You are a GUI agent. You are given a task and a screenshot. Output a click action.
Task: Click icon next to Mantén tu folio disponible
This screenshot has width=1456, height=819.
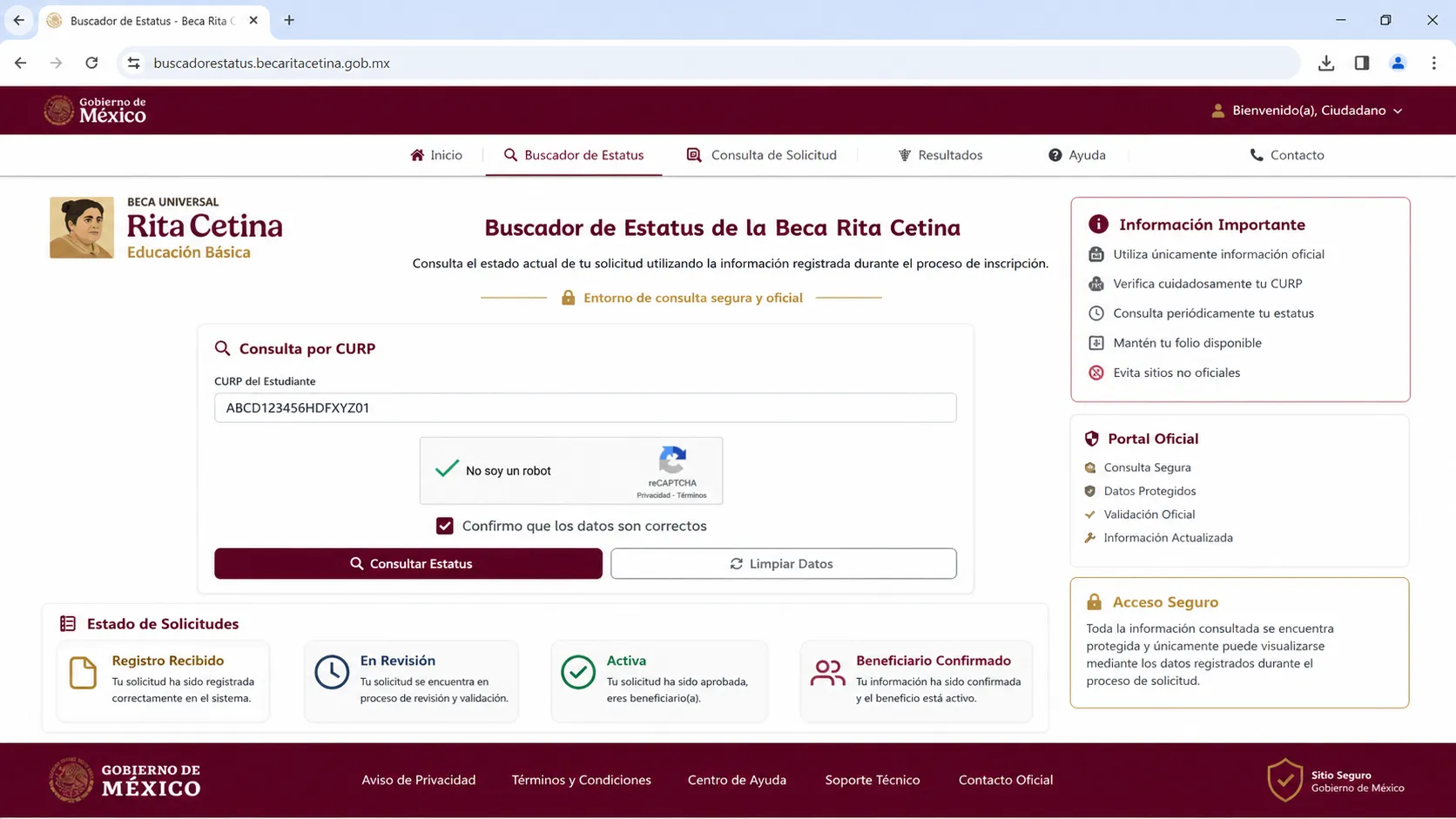pos(1096,343)
